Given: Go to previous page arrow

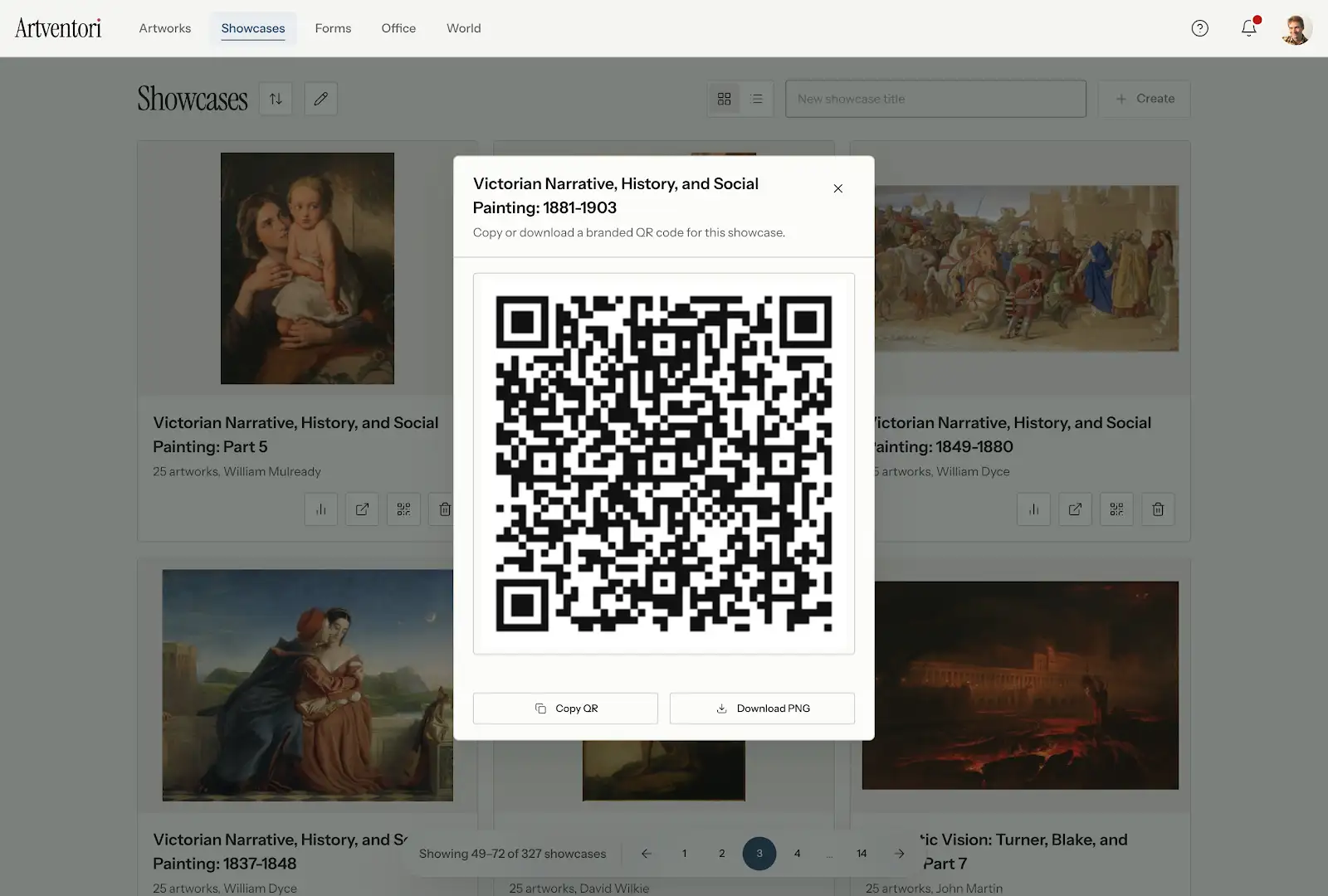Looking at the screenshot, I should coord(646,854).
